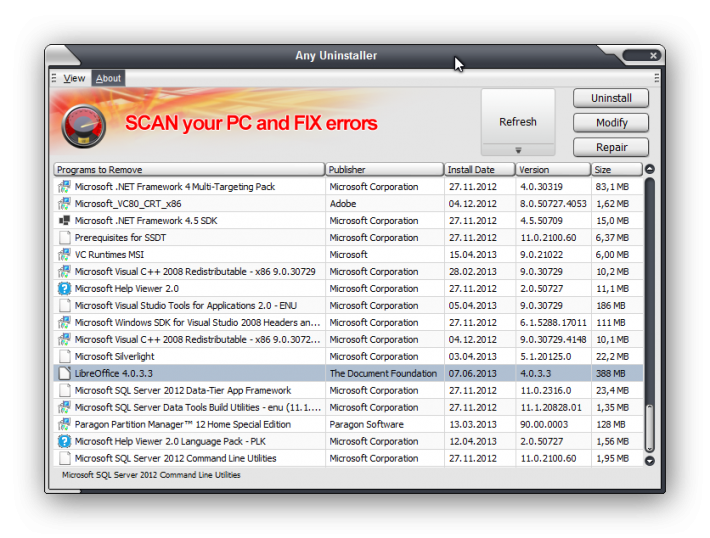This screenshot has width=710, height=538.
Task: Click the help icon for Microsoft Help Viewer 2.0
Action: pyautogui.click(x=64, y=288)
